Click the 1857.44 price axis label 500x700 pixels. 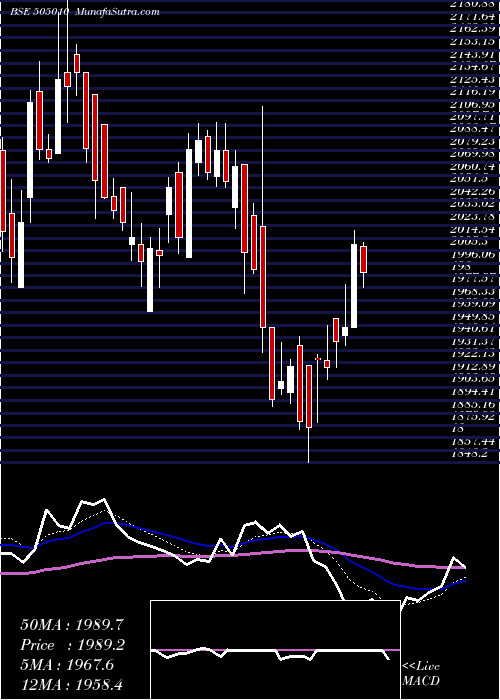(x=475, y=442)
